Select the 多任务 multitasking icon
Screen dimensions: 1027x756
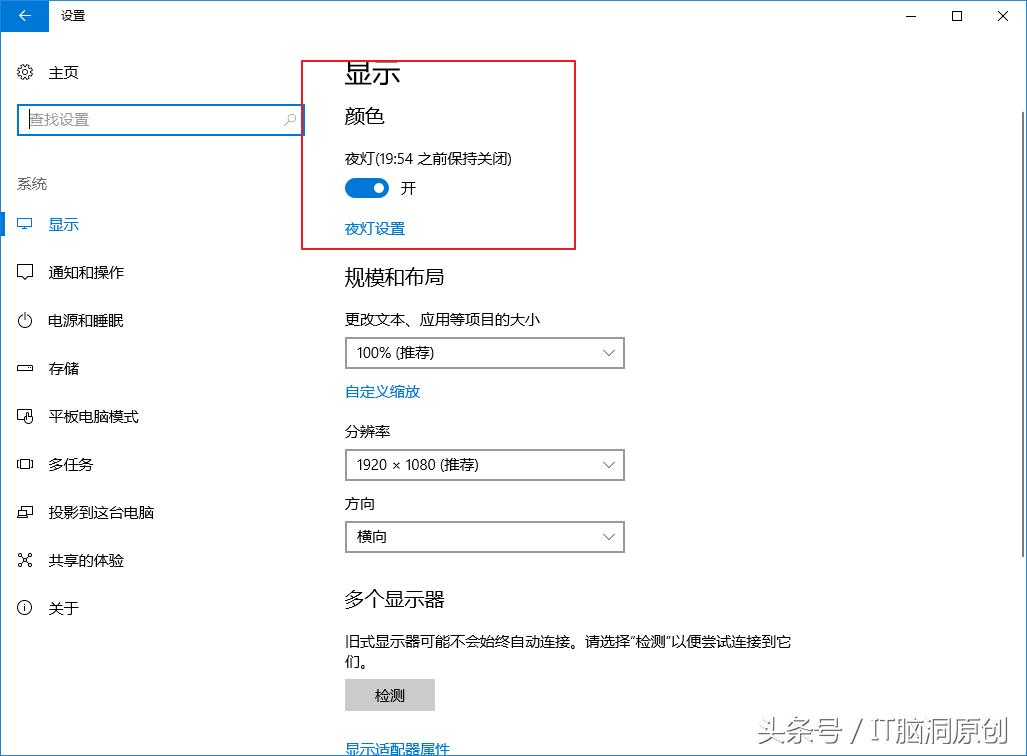click(24, 464)
